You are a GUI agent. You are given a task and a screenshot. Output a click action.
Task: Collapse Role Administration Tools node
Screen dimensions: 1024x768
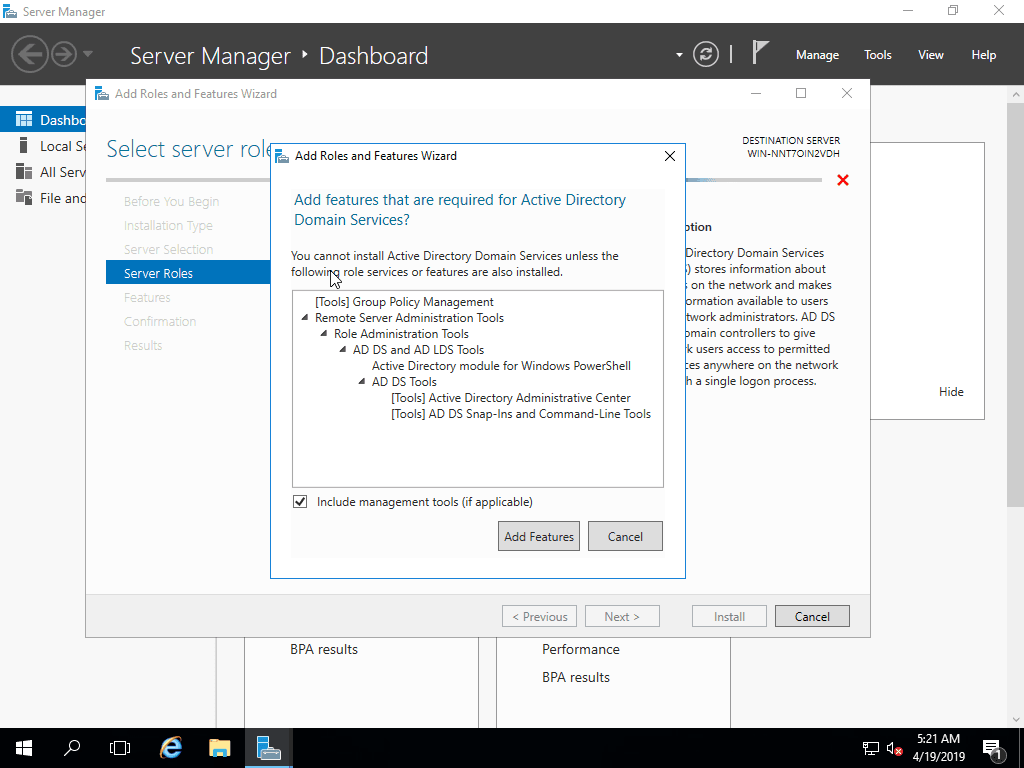point(324,334)
